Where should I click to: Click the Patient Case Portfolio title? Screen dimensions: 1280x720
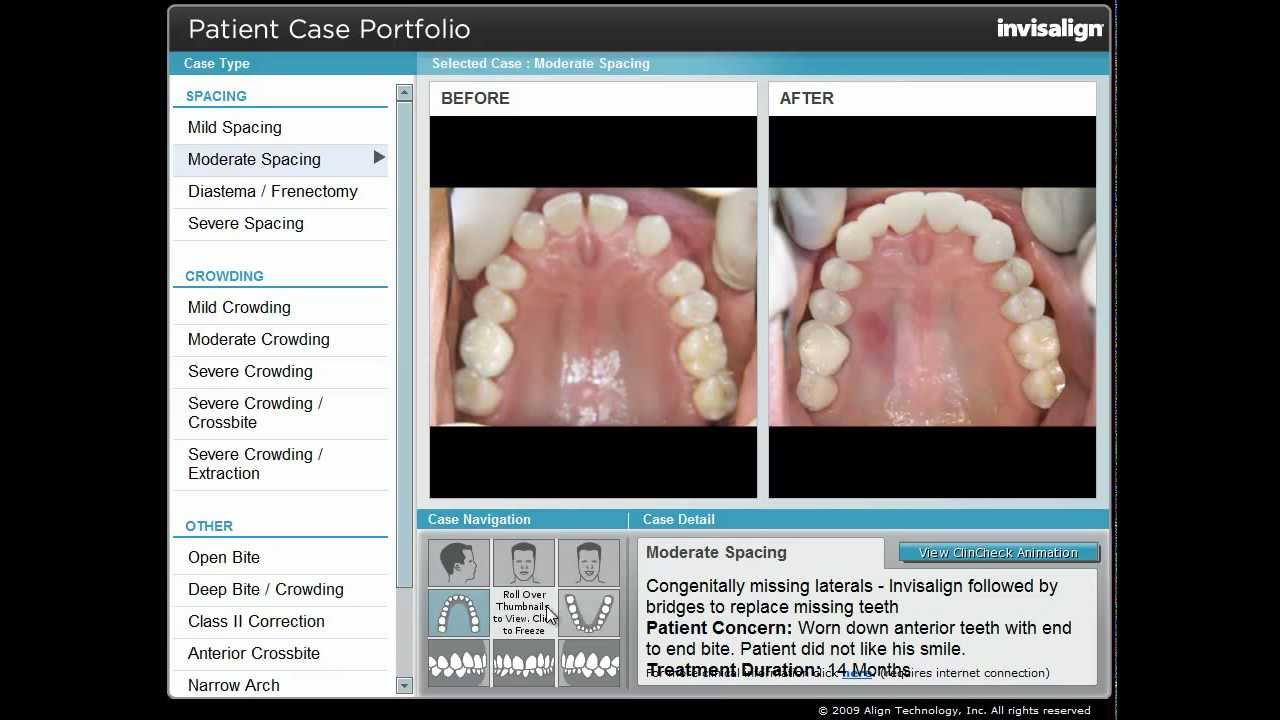[329, 29]
